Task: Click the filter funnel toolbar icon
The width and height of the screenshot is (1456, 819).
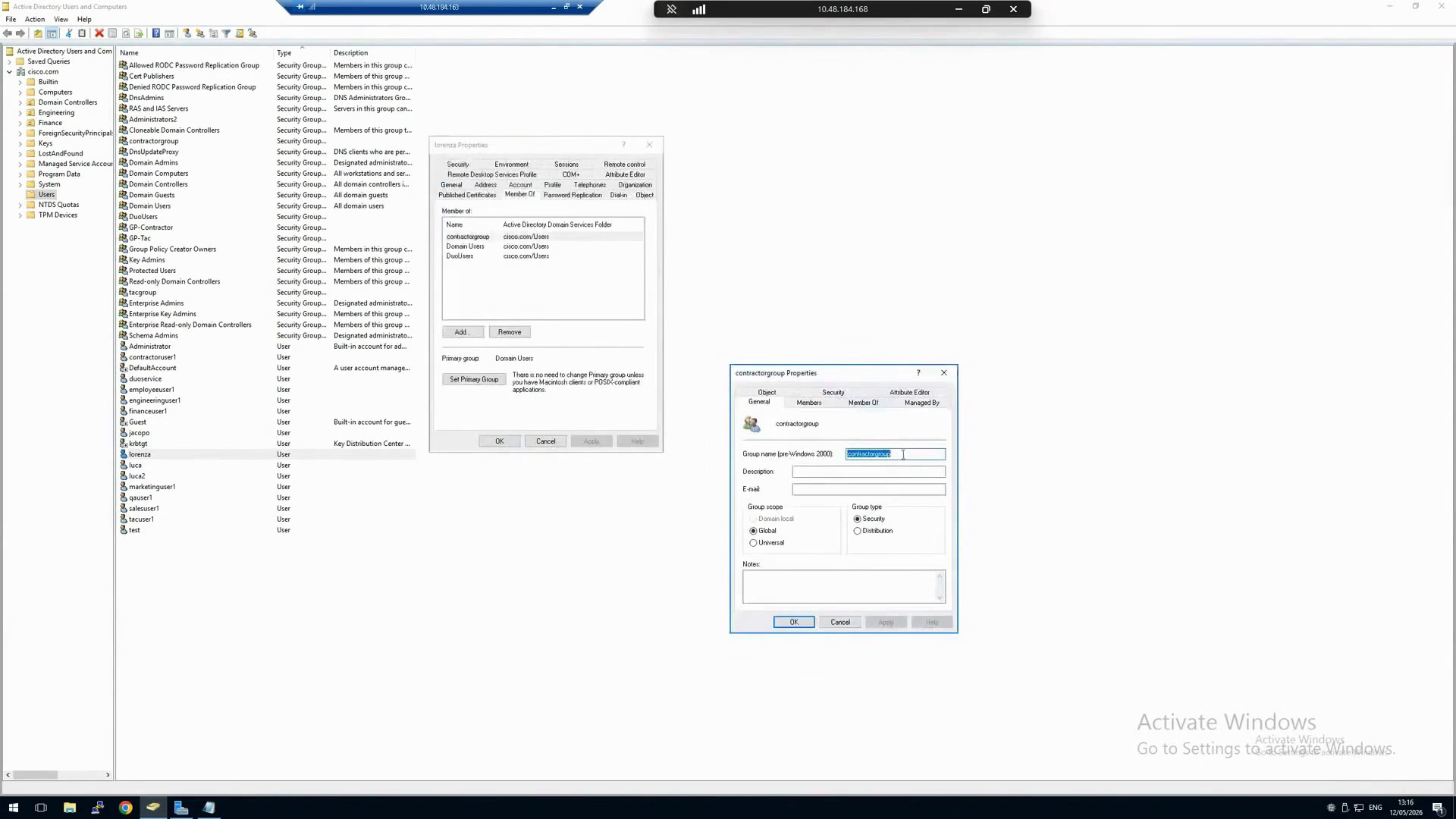Action: (226, 33)
